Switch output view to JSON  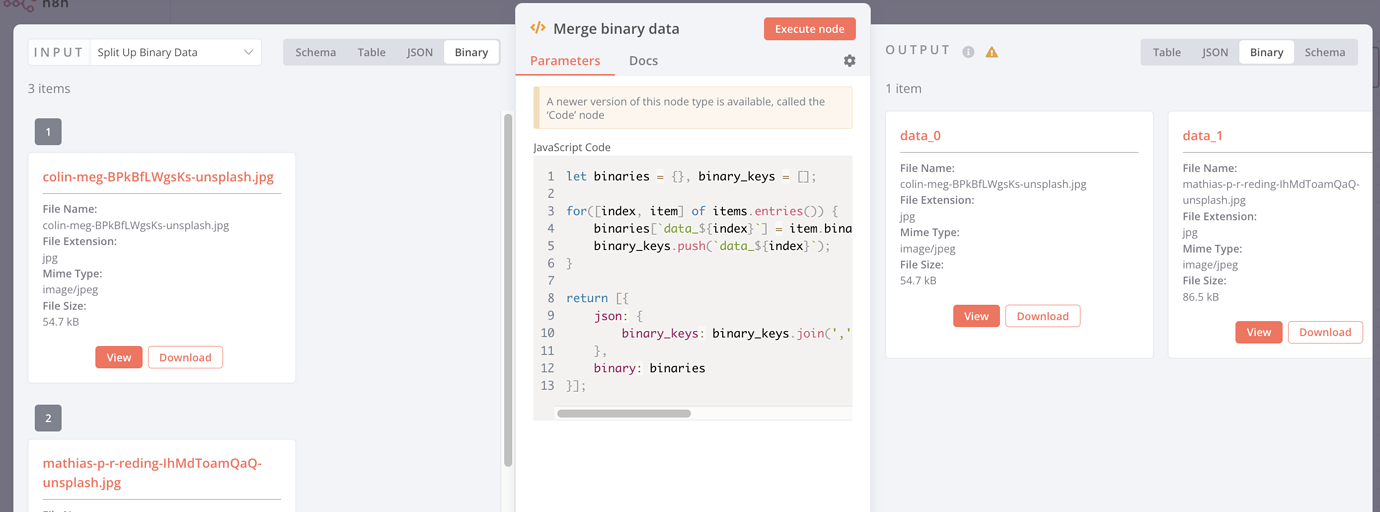[x=1214, y=52]
